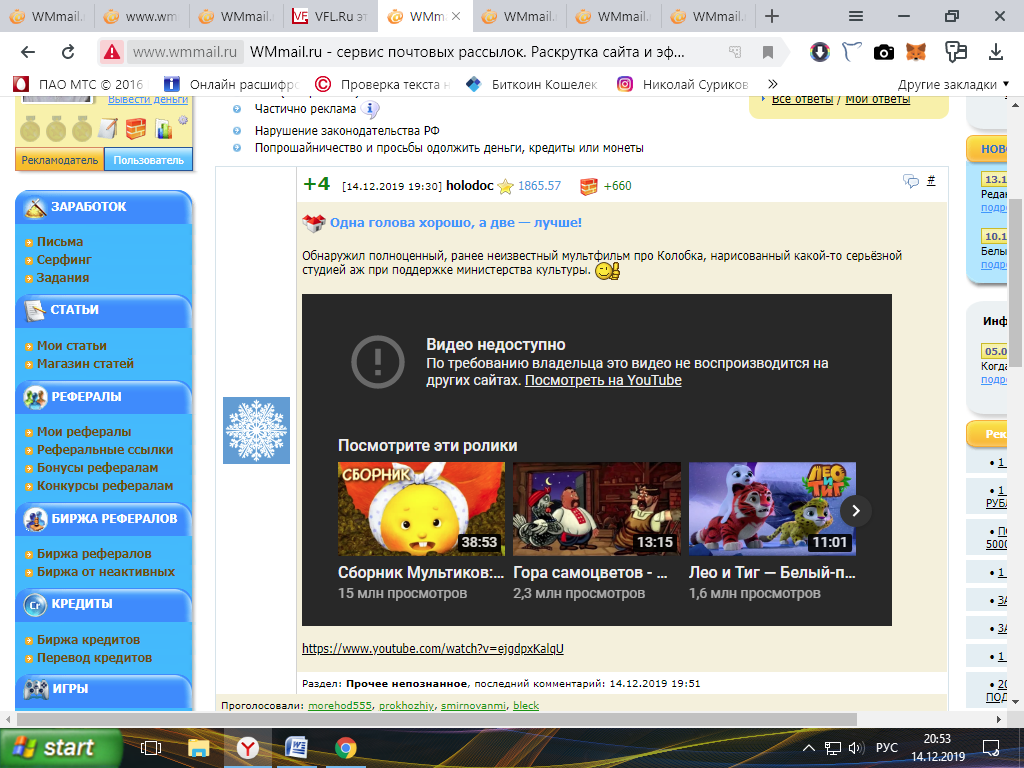Click the bookmark icon in the address bar
This screenshot has height=768, width=1024.
(x=768, y=52)
